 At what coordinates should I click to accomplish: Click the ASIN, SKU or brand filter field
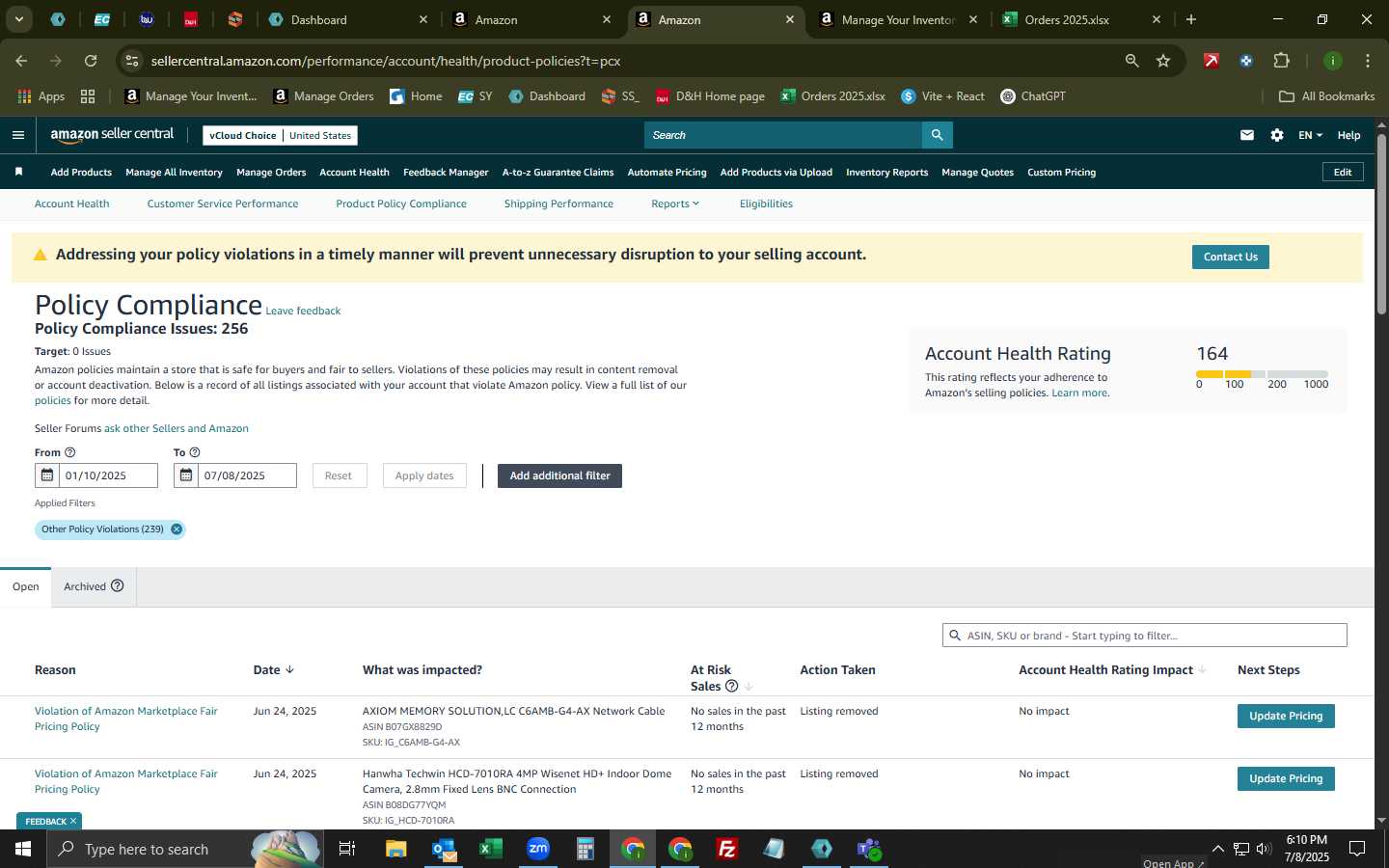pyautogui.click(x=1145, y=636)
